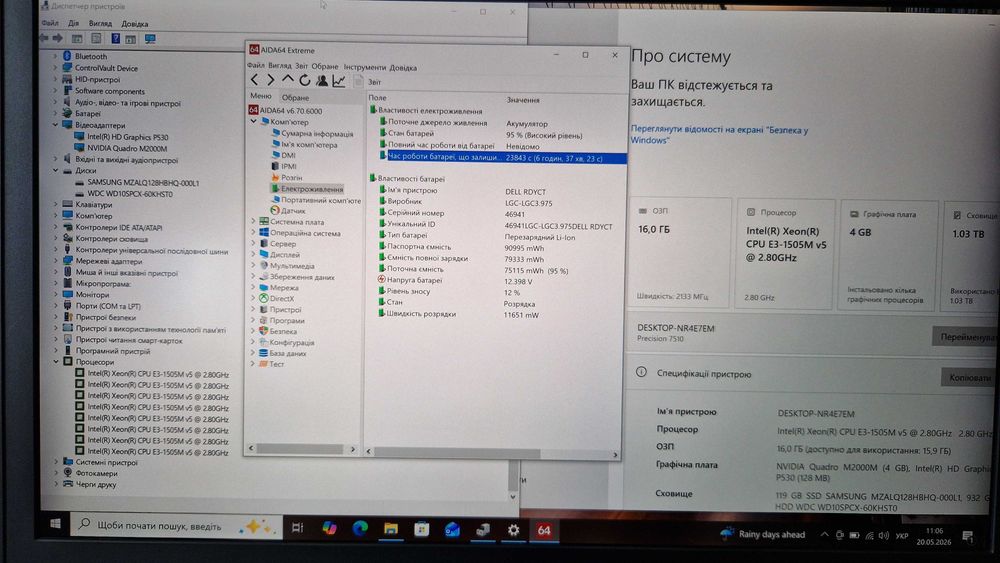Select Сумарна інформація in AIDA64 tree
This screenshot has height=563, width=1000.
click(317, 134)
